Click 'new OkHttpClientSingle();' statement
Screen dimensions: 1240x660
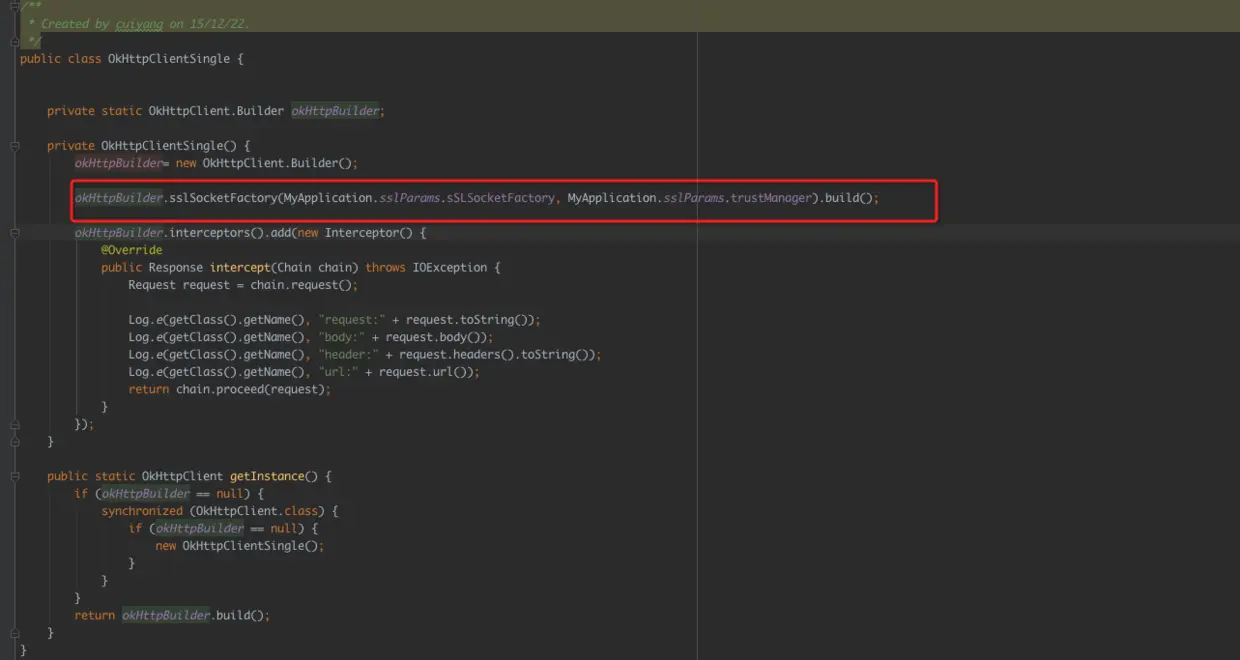tap(240, 546)
